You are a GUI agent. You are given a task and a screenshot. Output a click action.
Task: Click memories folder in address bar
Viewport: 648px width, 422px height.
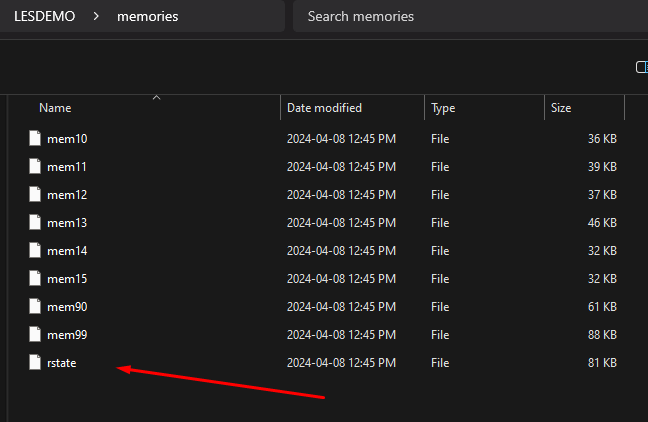click(148, 16)
